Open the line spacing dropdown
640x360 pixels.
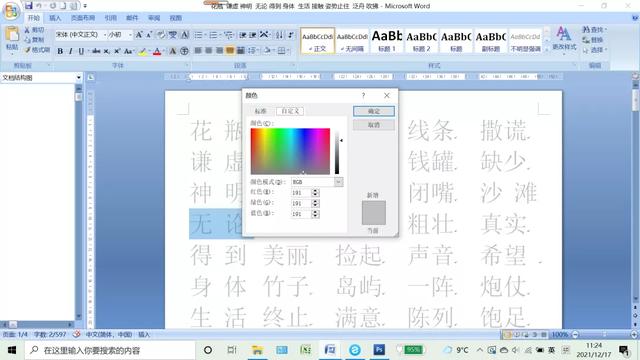click(x=253, y=51)
